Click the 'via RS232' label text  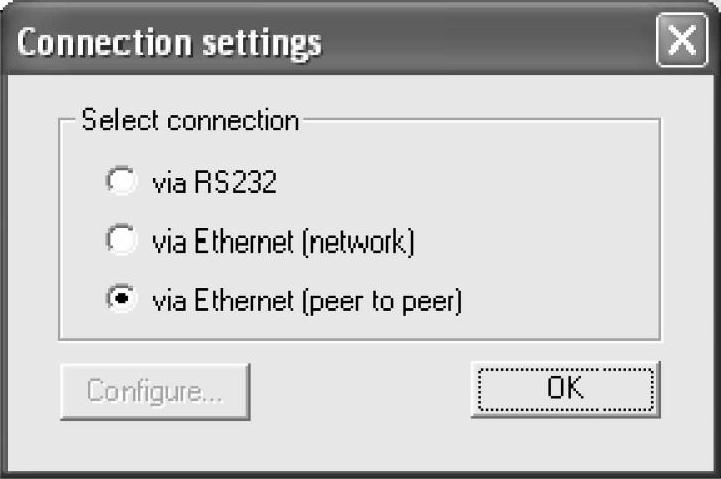click(x=213, y=183)
